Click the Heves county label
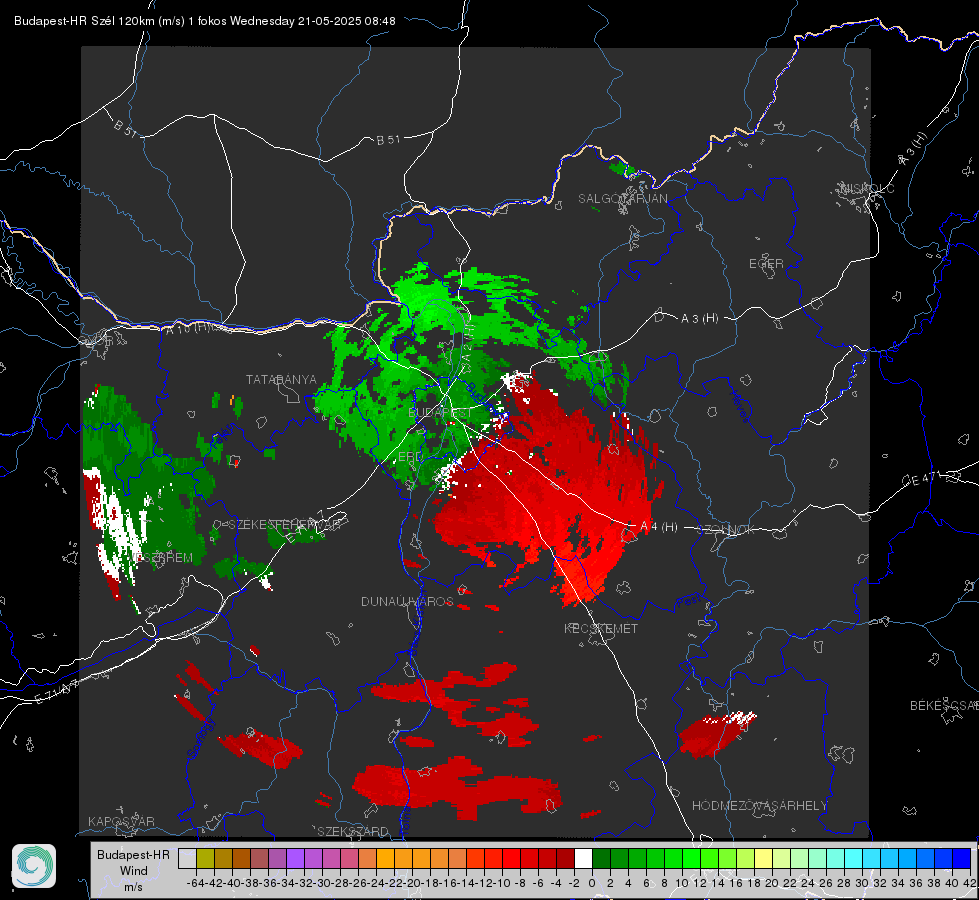The height and width of the screenshot is (900, 979). coord(739,405)
